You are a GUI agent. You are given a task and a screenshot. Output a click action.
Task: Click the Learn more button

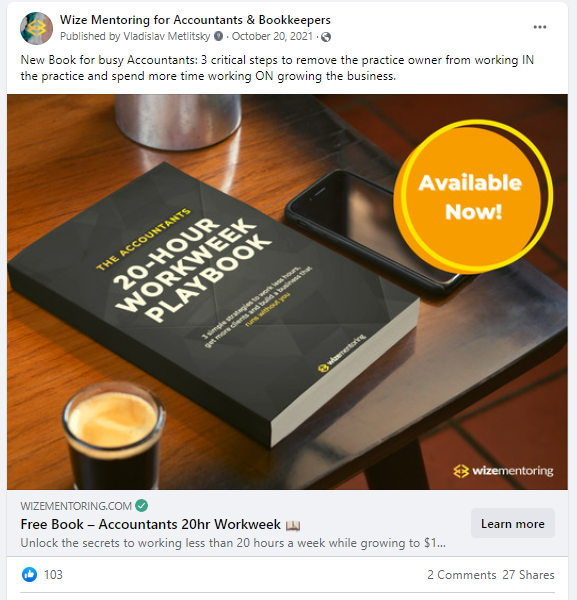tap(513, 523)
